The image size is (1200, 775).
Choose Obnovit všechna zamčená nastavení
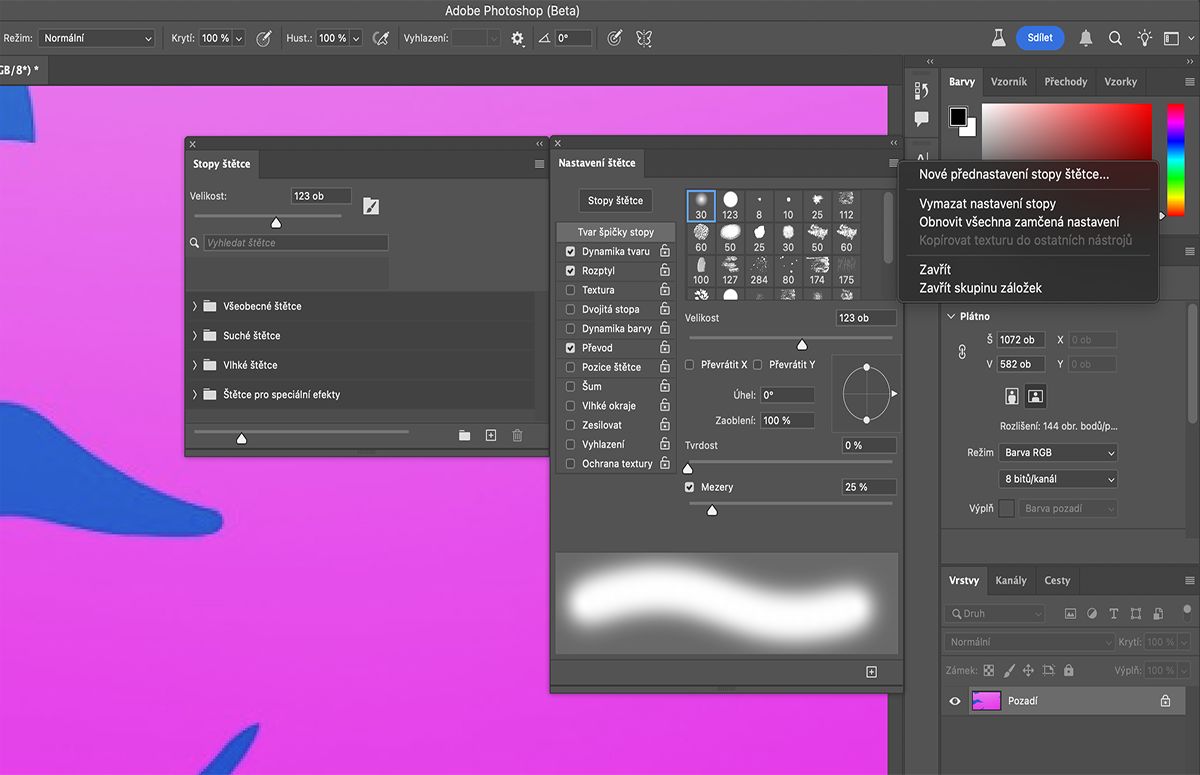tap(1019, 222)
